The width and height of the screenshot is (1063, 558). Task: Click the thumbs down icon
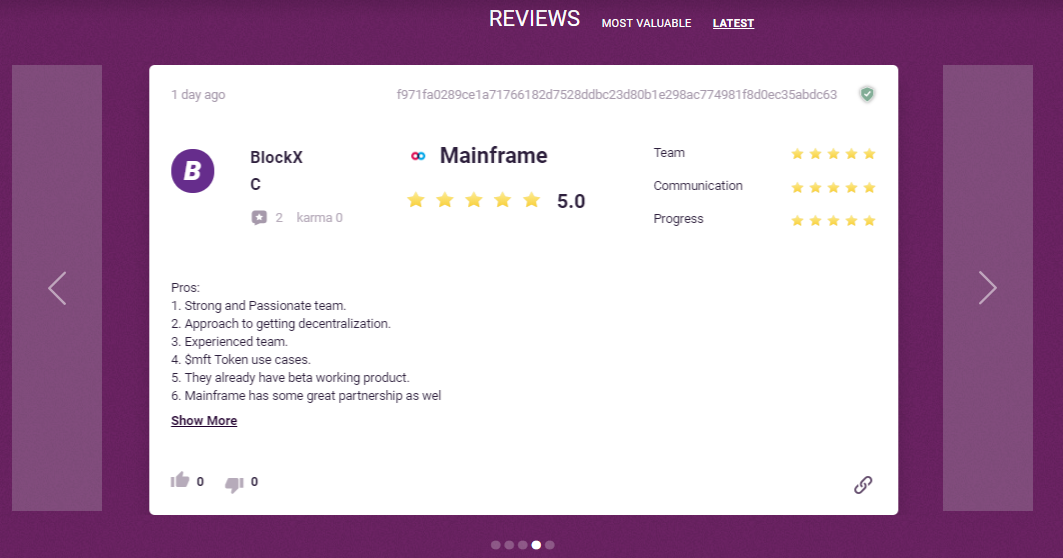click(x=235, y=483)
